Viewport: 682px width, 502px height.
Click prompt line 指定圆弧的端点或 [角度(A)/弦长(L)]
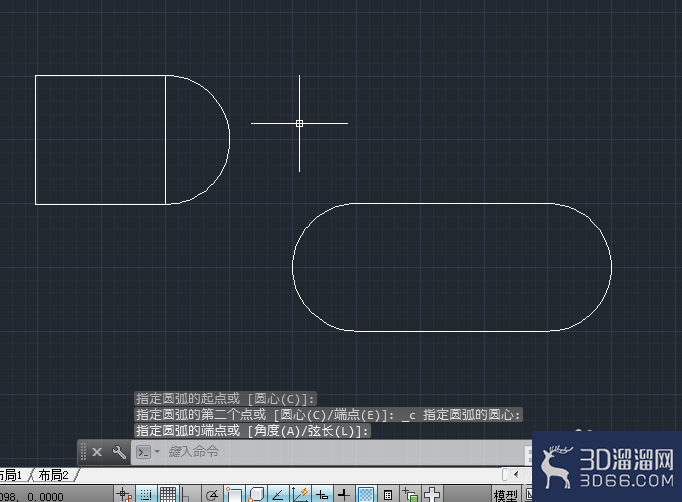253,431
